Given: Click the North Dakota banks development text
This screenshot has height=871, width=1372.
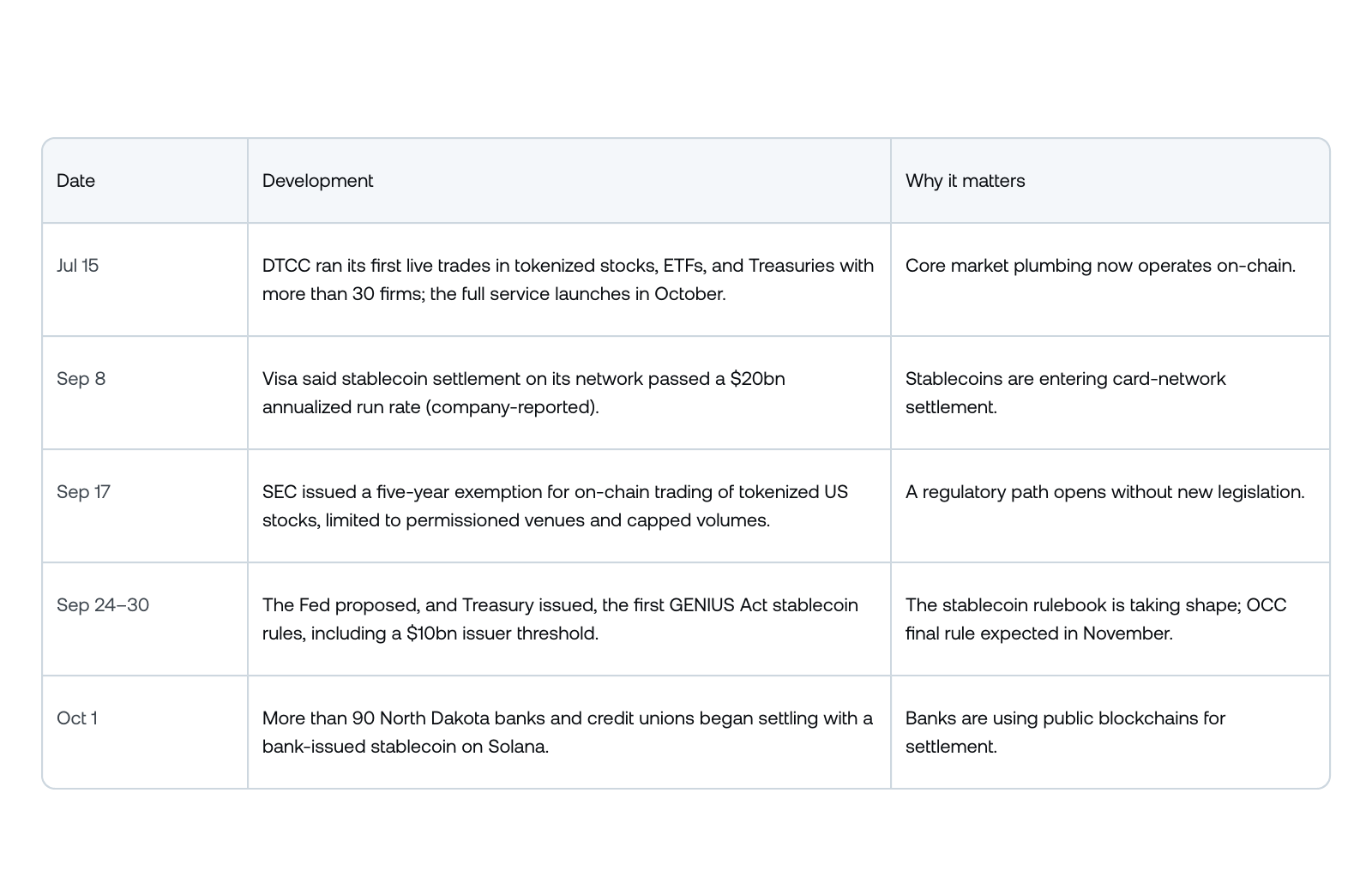Looking at the screenshot, I should click(568, 732).
